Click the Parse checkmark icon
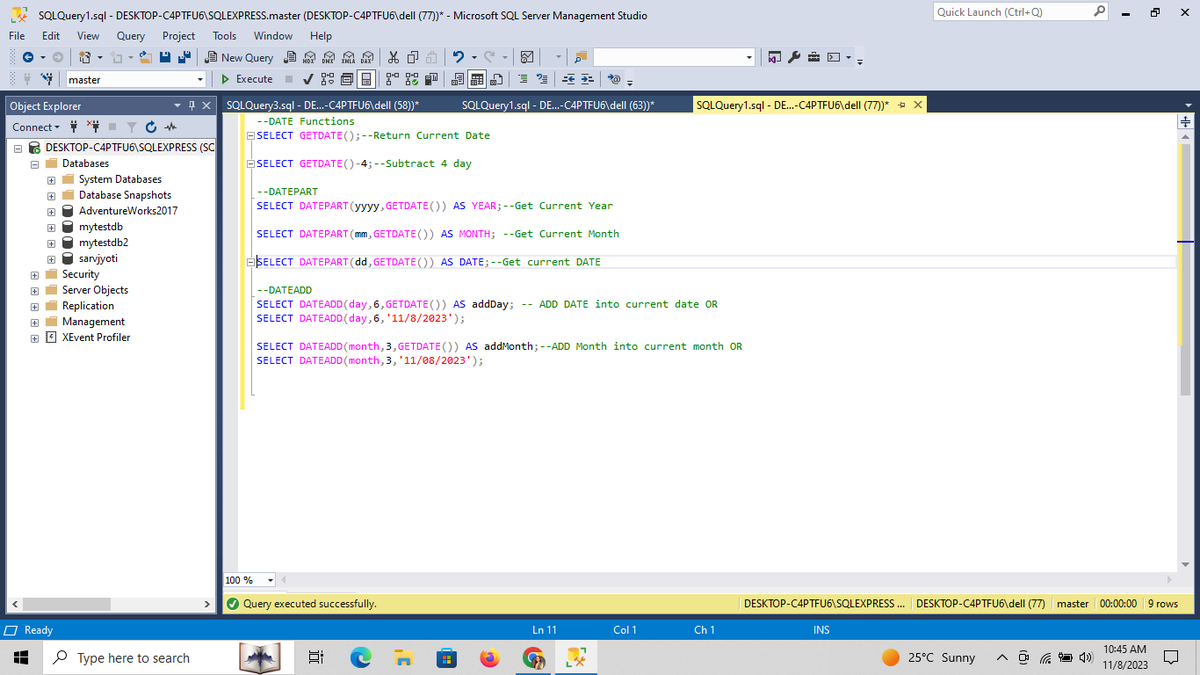 [308, 79]
